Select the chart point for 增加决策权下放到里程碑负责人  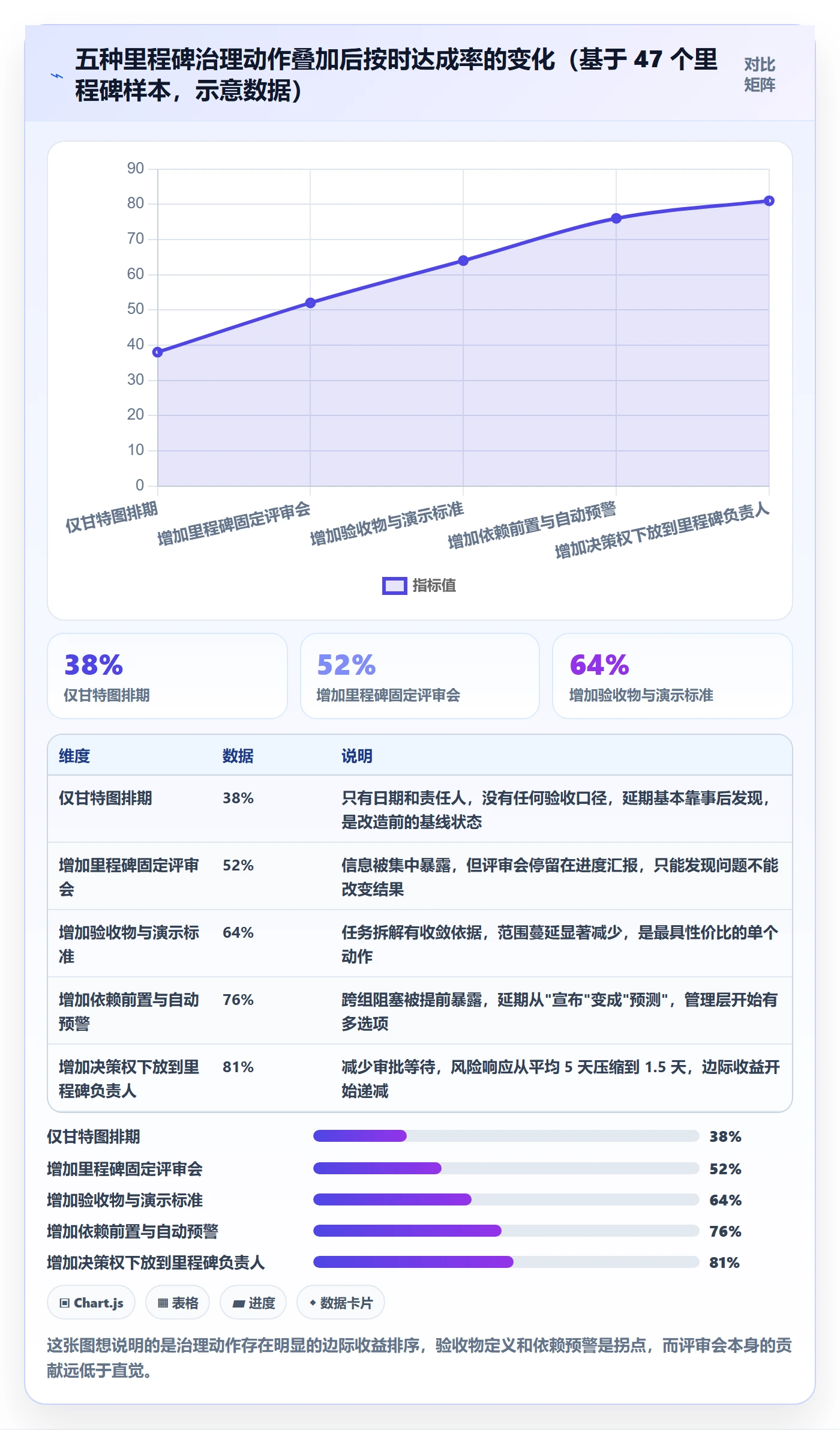pyautogui.click(x=769, y=201)
